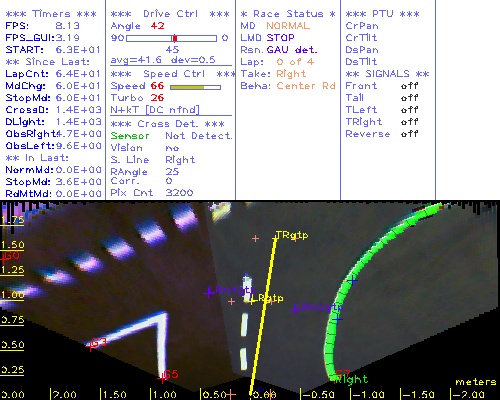Viewport: 500px width, 400px height.
Task: Toggle the Reverse signal off indicator
Action: (410, 134)
